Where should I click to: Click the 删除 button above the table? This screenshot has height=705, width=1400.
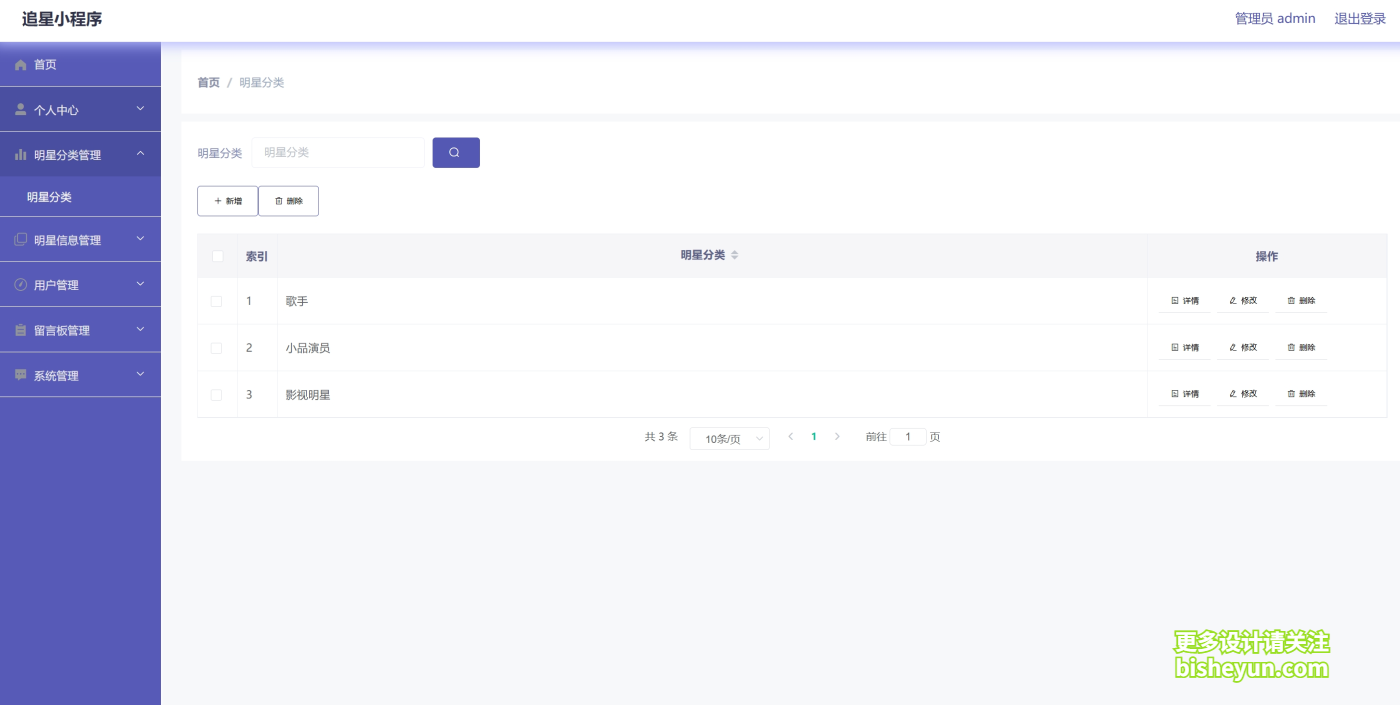tap(288, 201)
